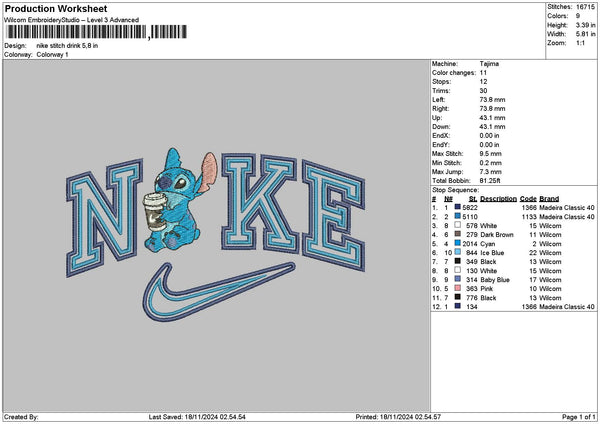The width and height of the screenshot is (600, 424).
Task: Click the 'St.' column header
Action: [473, 199]
